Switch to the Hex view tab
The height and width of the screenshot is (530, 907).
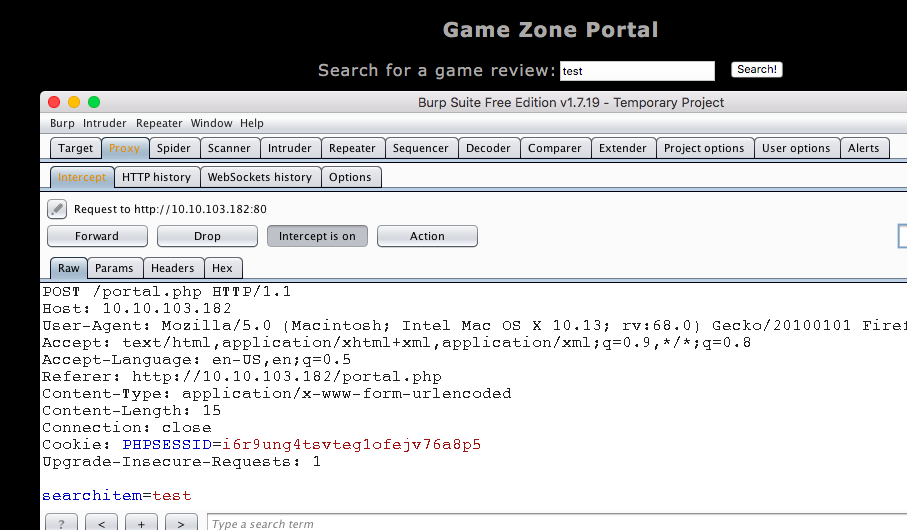point(222,268)
